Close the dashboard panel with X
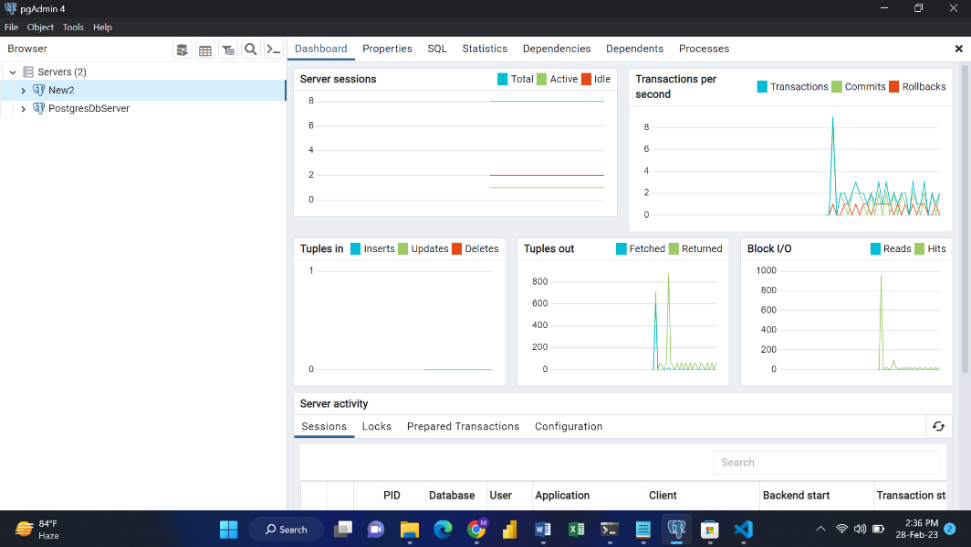 pos(959,48)
